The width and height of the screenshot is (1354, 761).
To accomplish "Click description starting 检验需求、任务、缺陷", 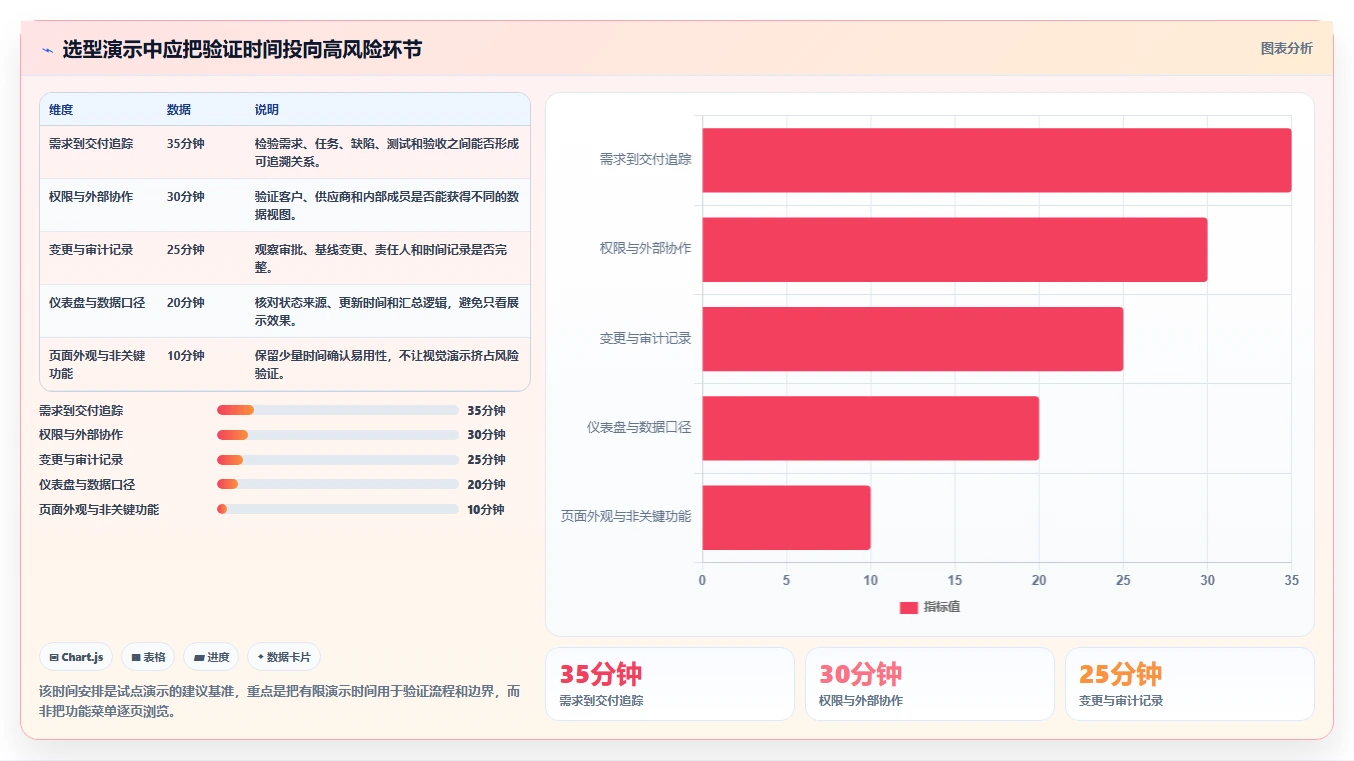I will [x=387, y=152].
